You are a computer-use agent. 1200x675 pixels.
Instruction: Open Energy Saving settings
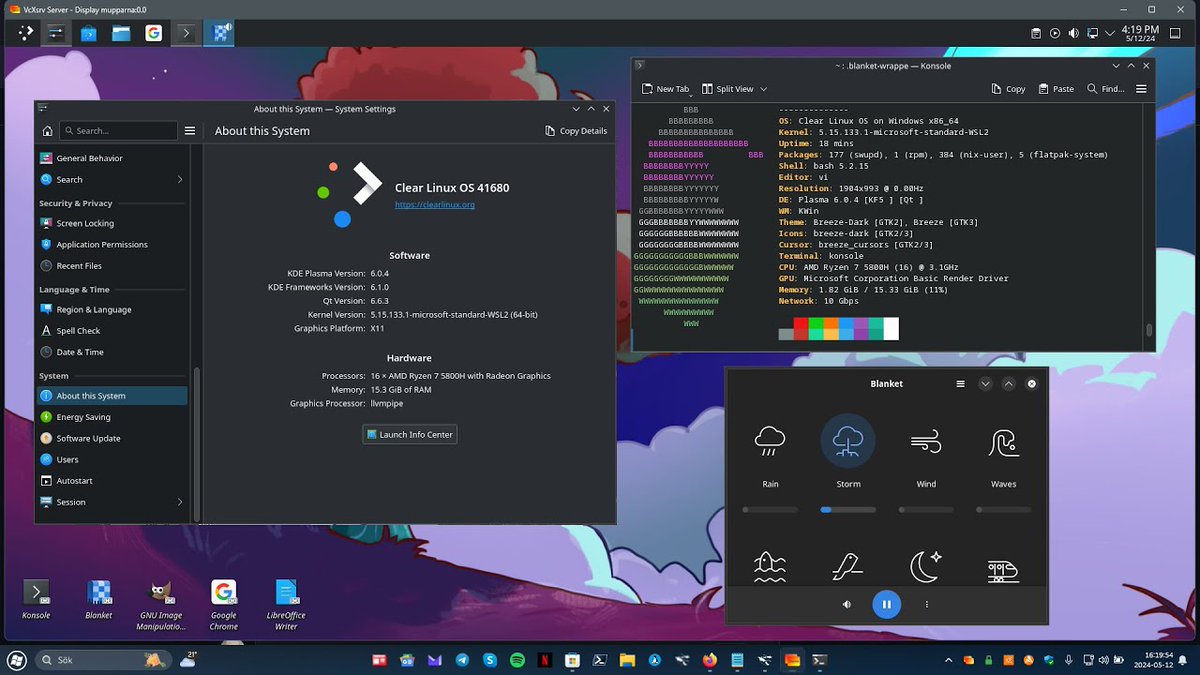click(x=112, y=417)
